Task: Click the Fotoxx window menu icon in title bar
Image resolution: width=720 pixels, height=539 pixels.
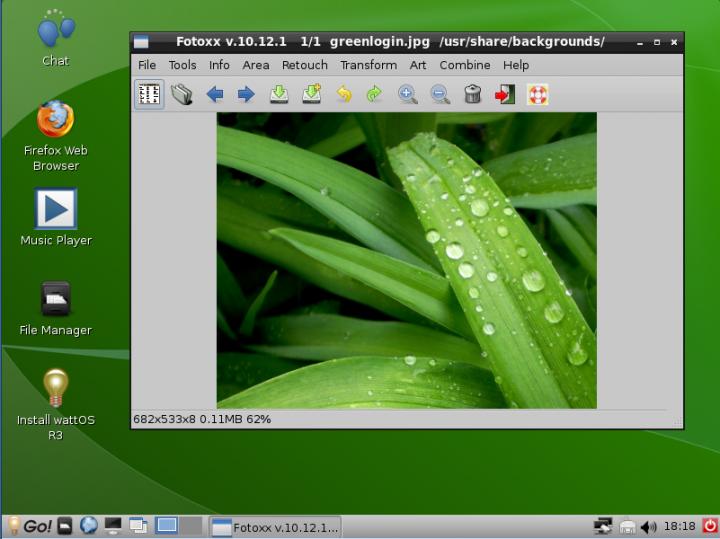Action: tap(141, 42)
